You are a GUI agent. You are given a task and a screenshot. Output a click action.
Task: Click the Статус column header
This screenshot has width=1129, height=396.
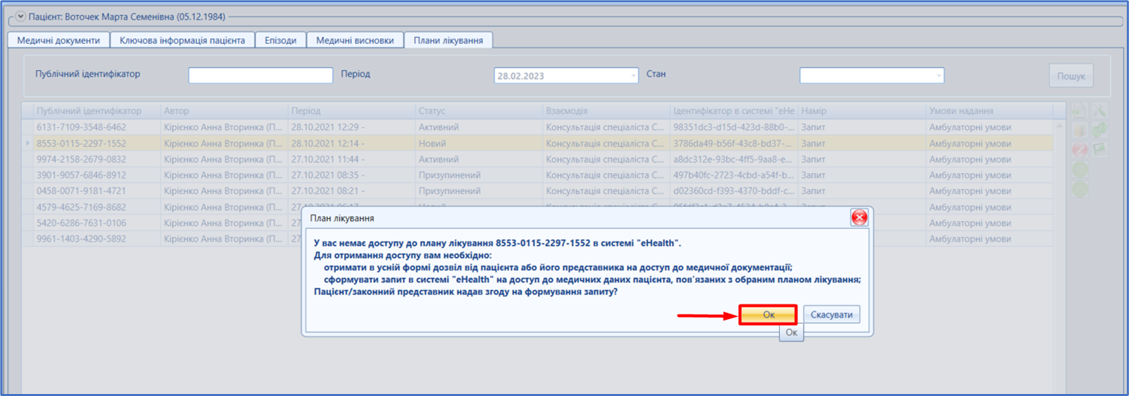[x=479, y=111]
